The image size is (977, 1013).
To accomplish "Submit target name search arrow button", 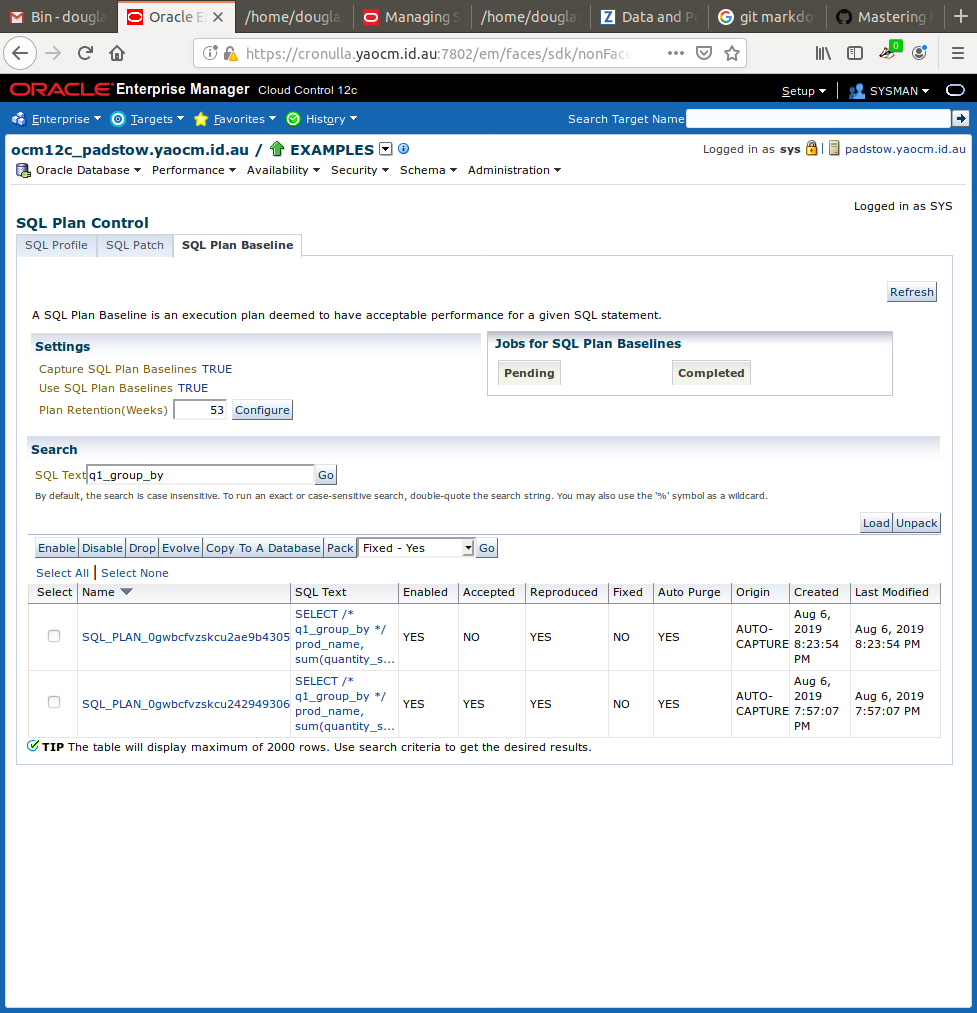I will pyautogui.click(x=961, y=118).
